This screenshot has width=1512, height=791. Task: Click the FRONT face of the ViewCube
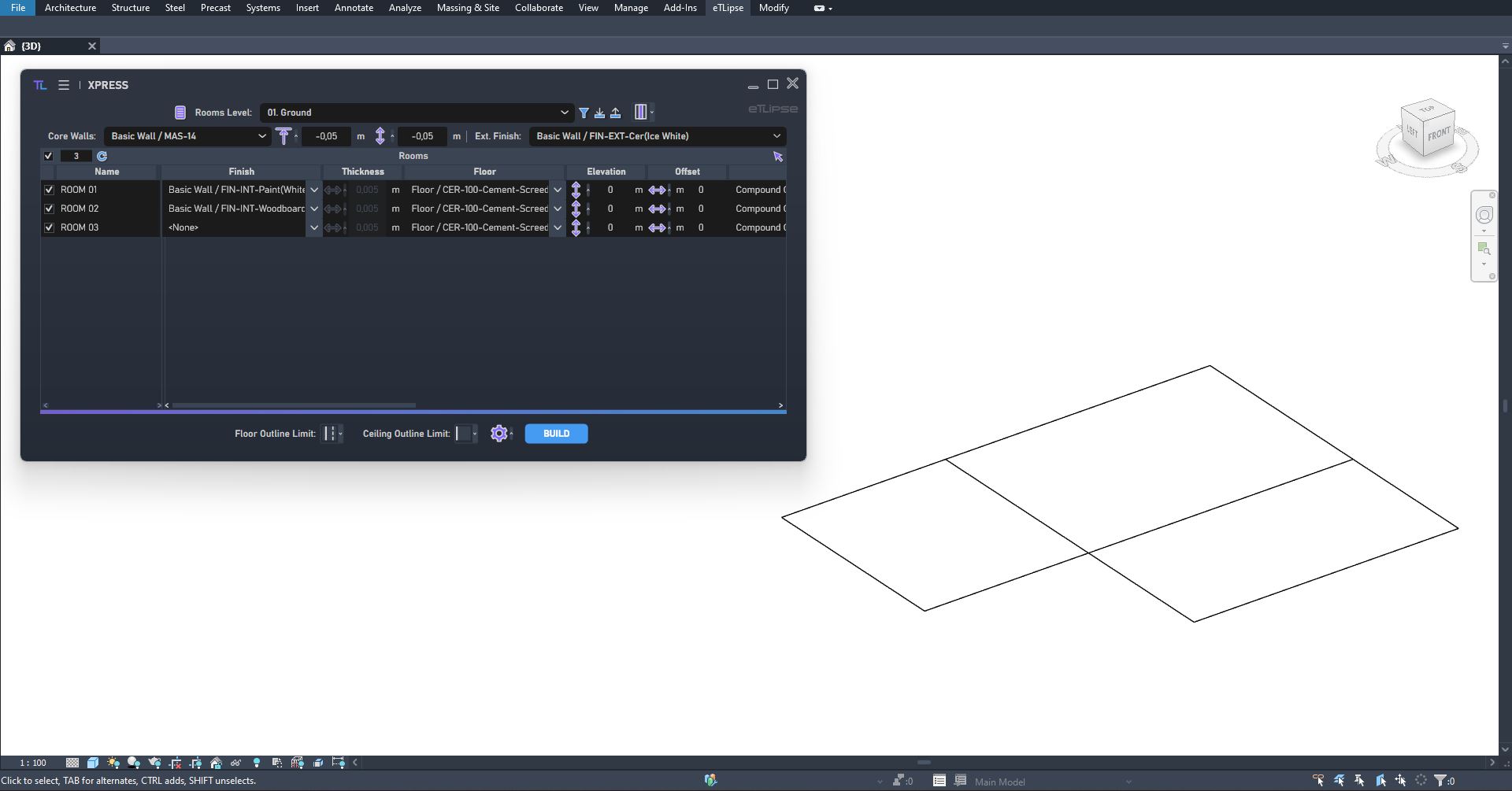pyautogui.click(x=1439, y=134)
